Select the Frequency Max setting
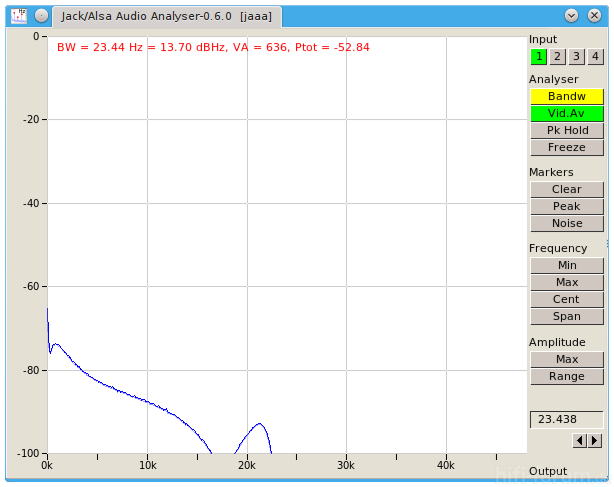This screenshot has height=487, width=614. click(567, 282)
